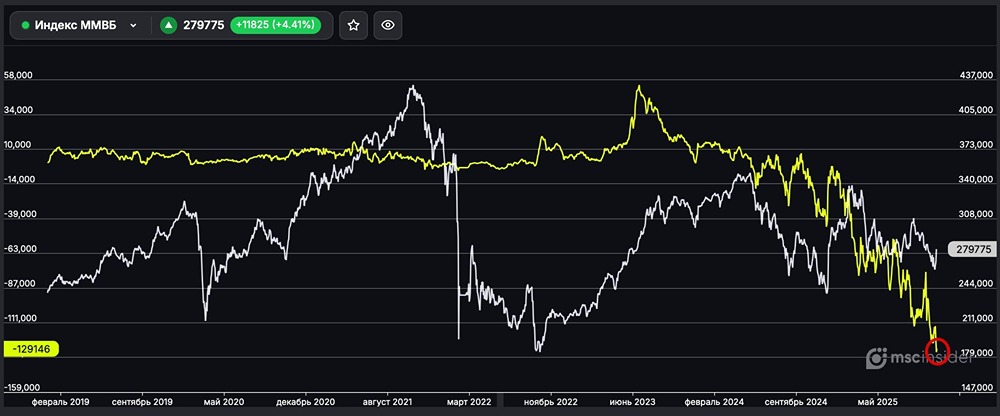This screenshot has width=1000, height=416.
Task: Click the май 2020 date on time axis
Action: click(x=224, y=402)
